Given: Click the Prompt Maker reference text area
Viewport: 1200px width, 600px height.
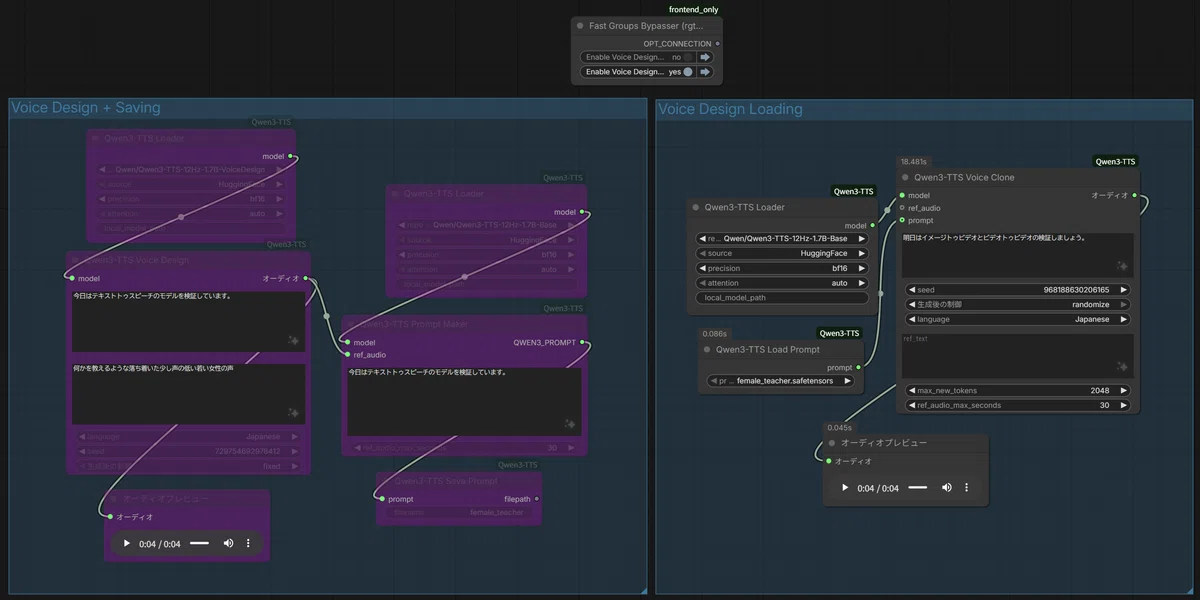Looking at the screenshot, I should point(465,402).
